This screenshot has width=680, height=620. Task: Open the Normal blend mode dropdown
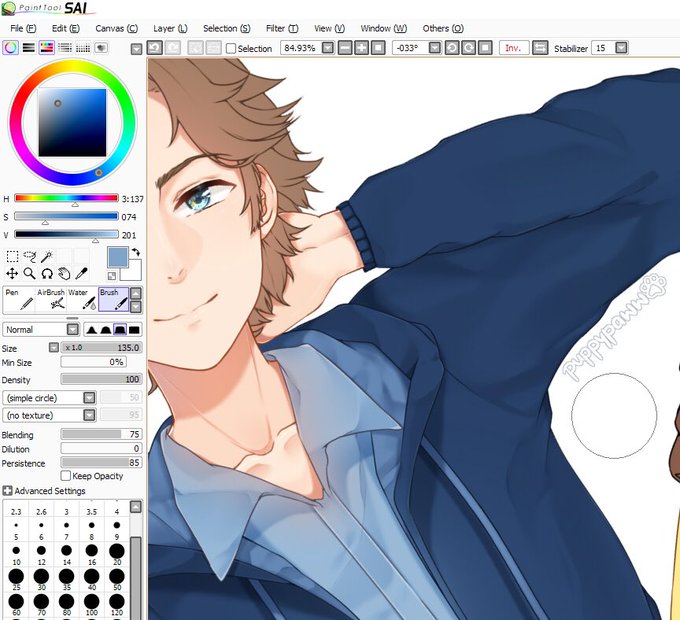pos(73,330)
